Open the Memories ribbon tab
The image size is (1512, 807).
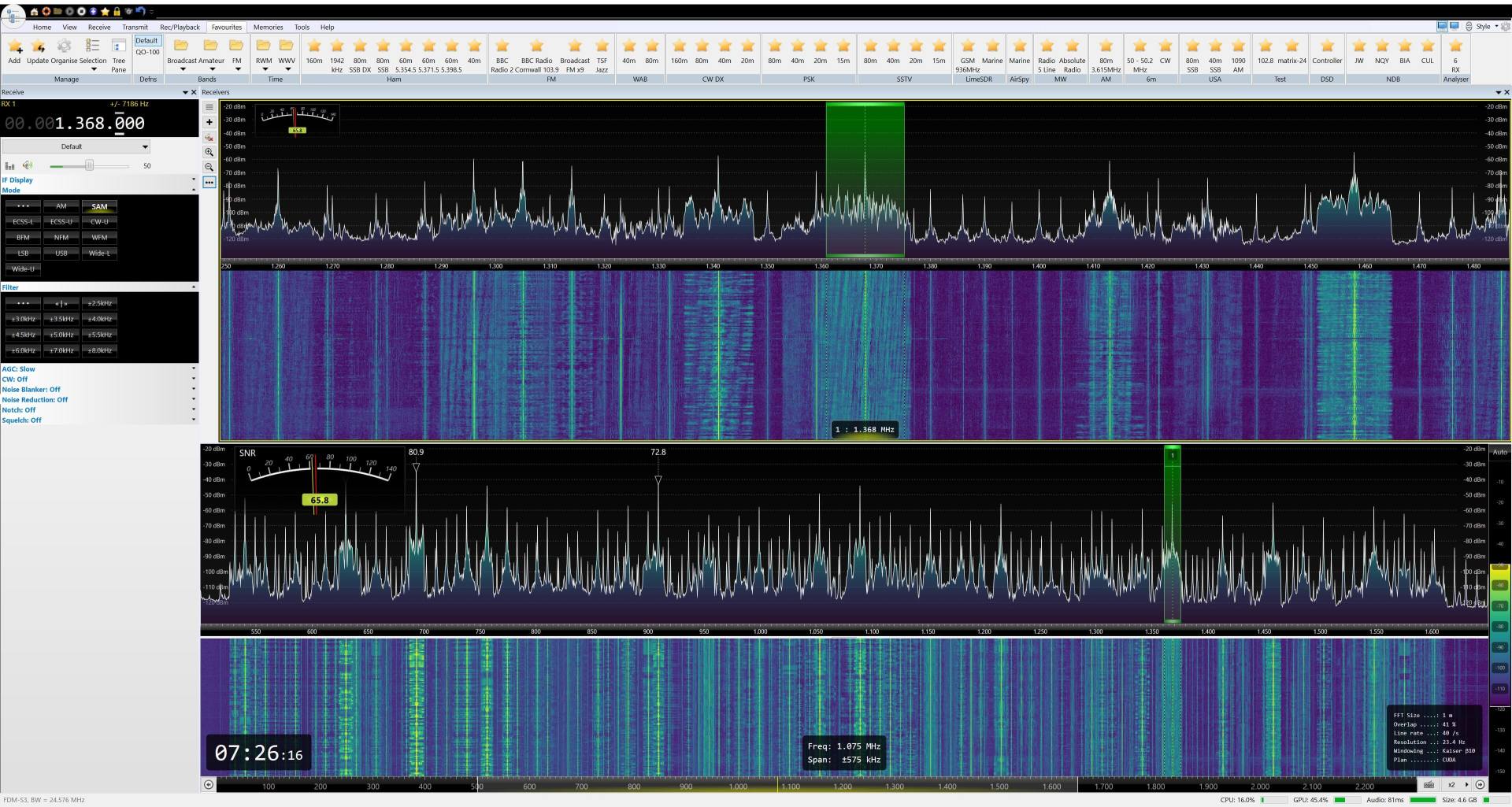click(x=268, y=27)
